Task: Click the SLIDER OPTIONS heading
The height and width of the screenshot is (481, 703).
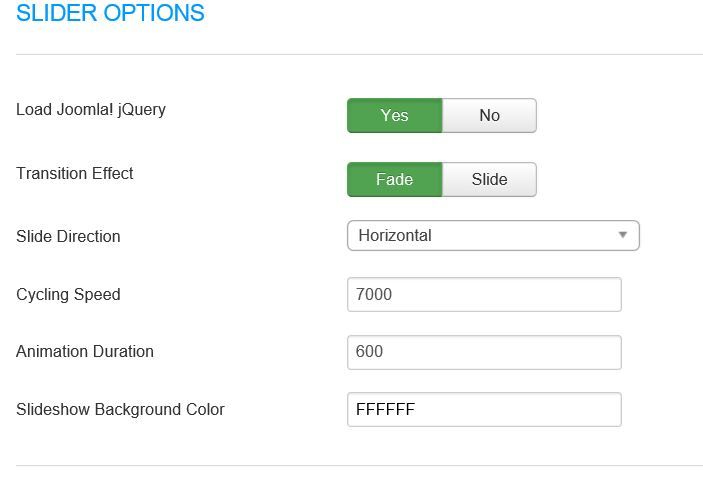Action: pyautogui.click(x=110, y=13)
